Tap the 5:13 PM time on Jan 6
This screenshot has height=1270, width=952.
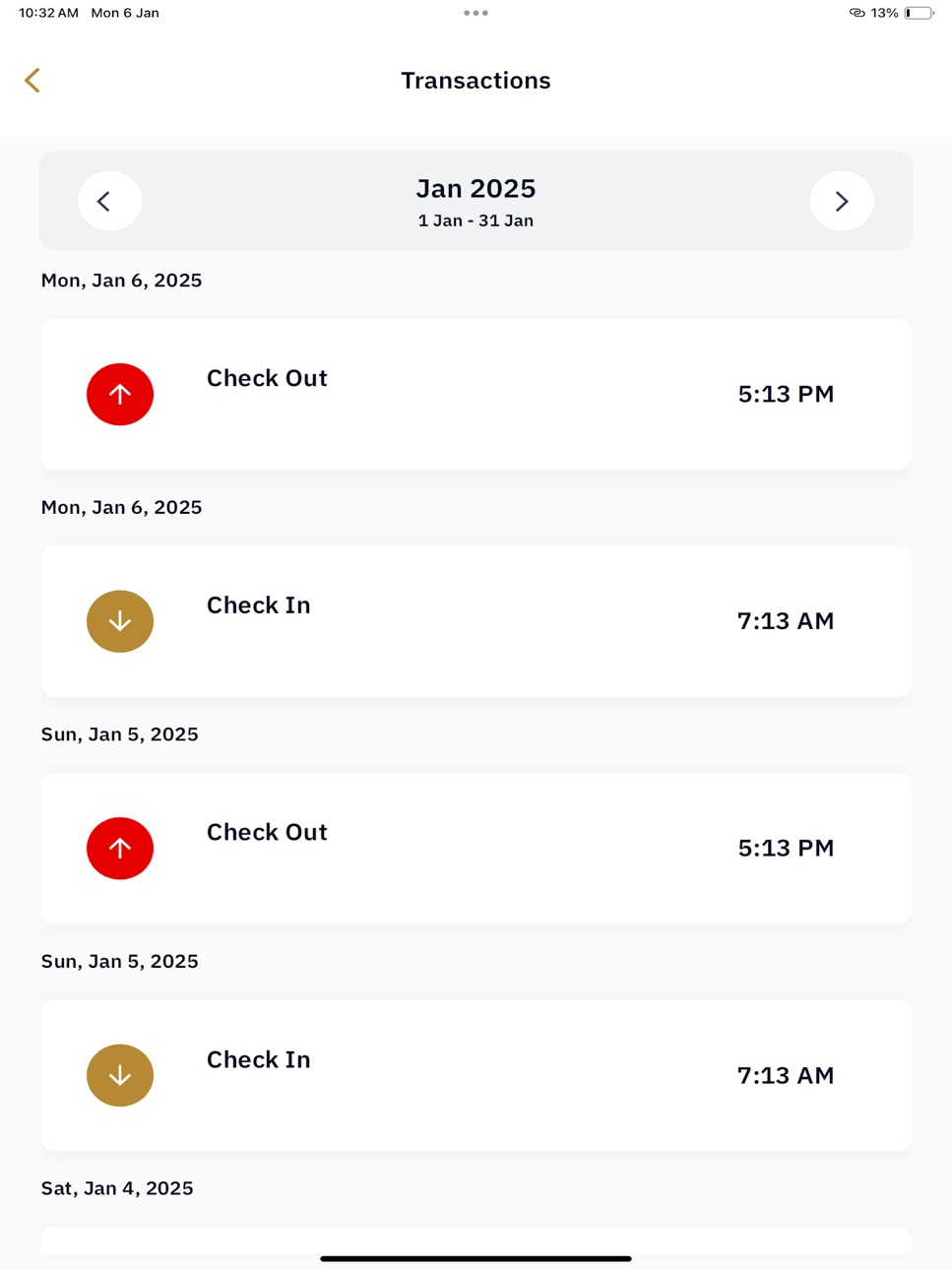tap(786, 394)
